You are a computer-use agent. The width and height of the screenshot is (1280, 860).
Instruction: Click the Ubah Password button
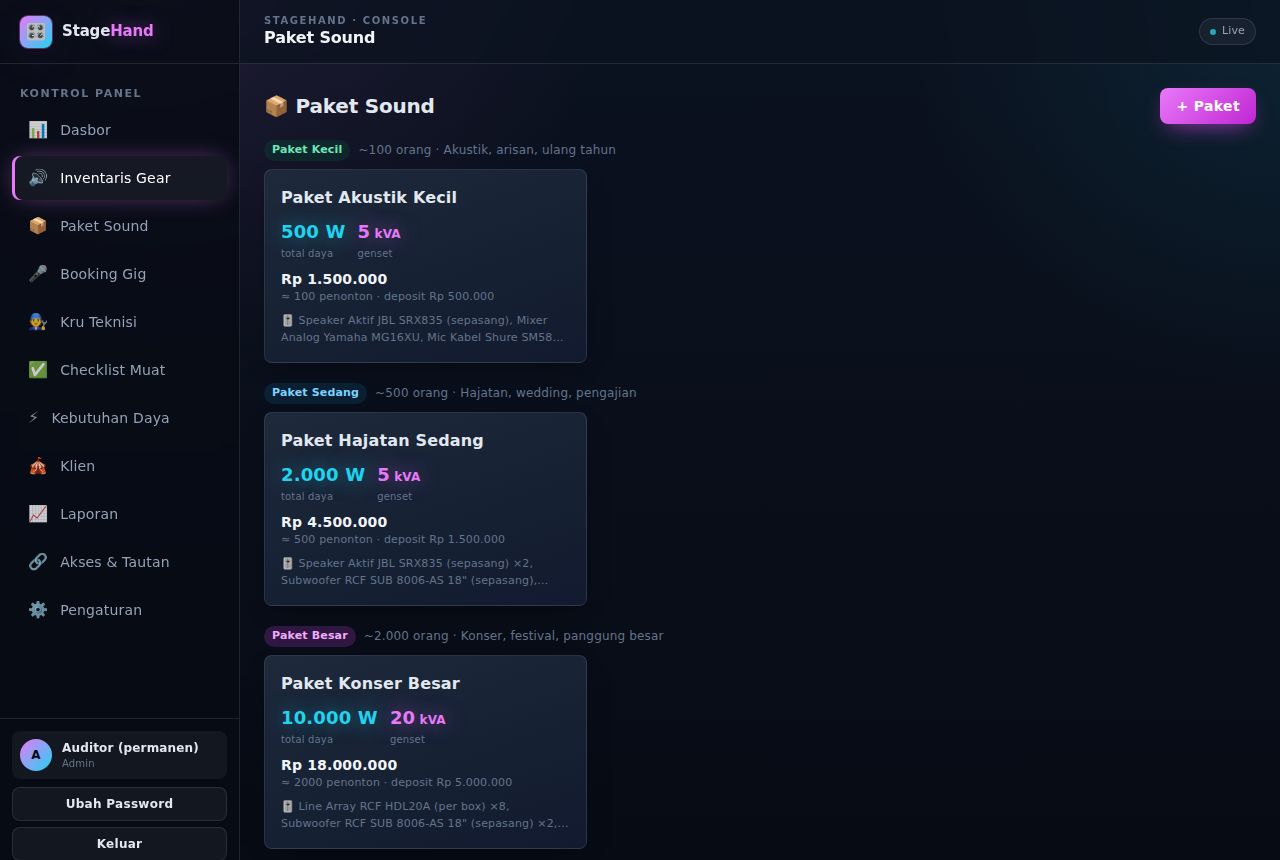pyautogui.click(x=119, y=804)
